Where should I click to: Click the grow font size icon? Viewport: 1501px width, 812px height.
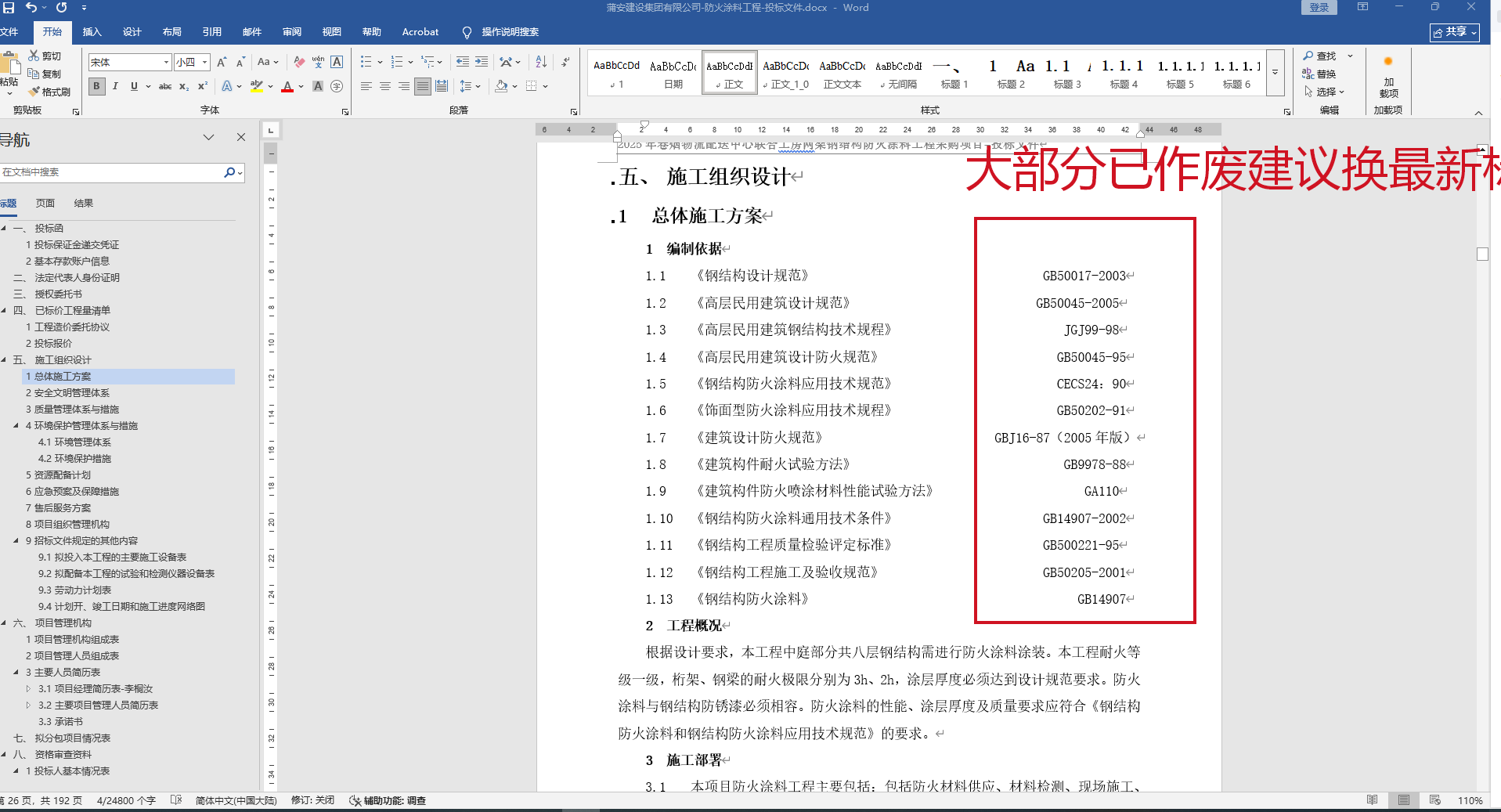pos(222,62)
